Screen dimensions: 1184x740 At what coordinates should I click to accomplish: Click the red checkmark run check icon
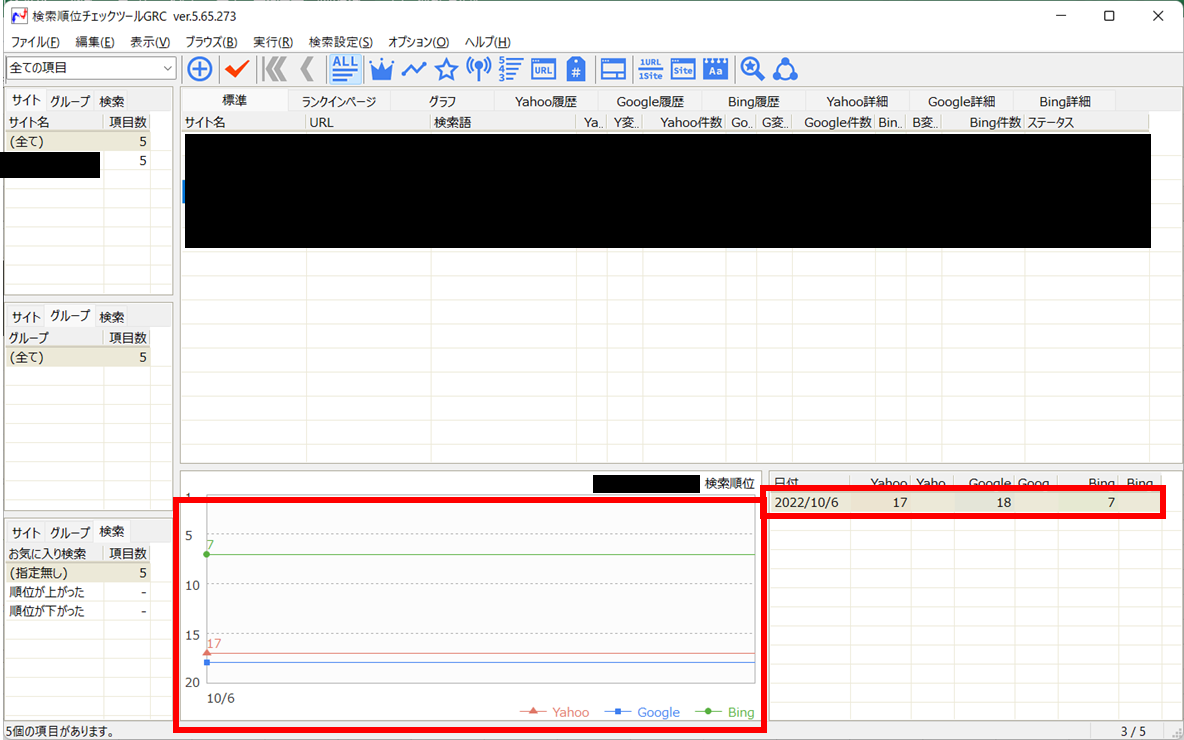[x=237, y=69]
